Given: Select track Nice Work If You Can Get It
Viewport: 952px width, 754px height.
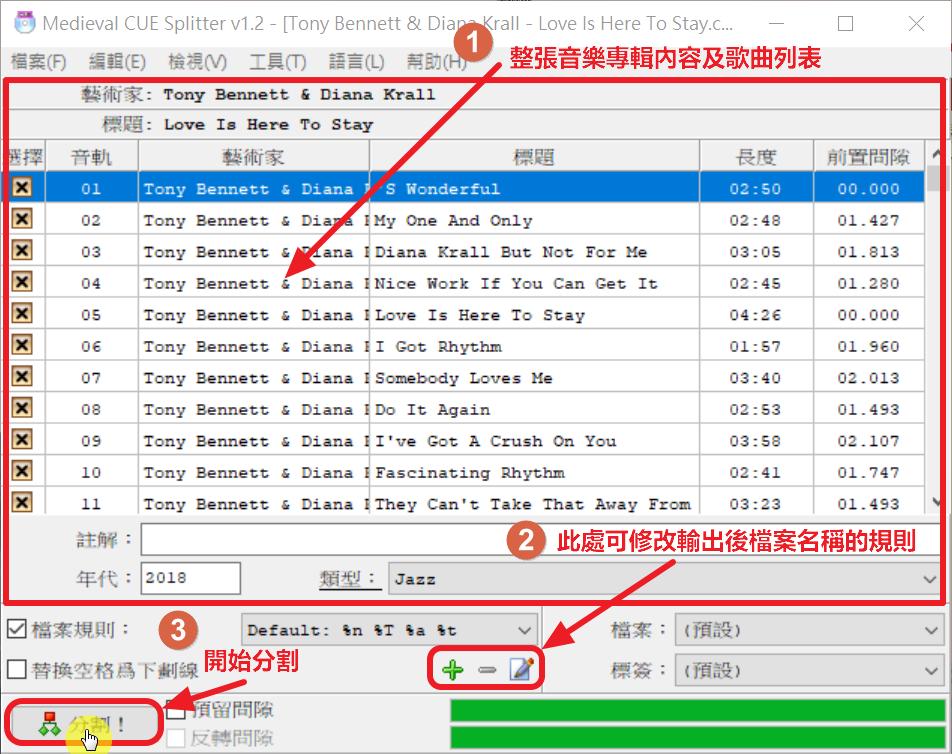Looking at the screenshot, I should (534, 284).
